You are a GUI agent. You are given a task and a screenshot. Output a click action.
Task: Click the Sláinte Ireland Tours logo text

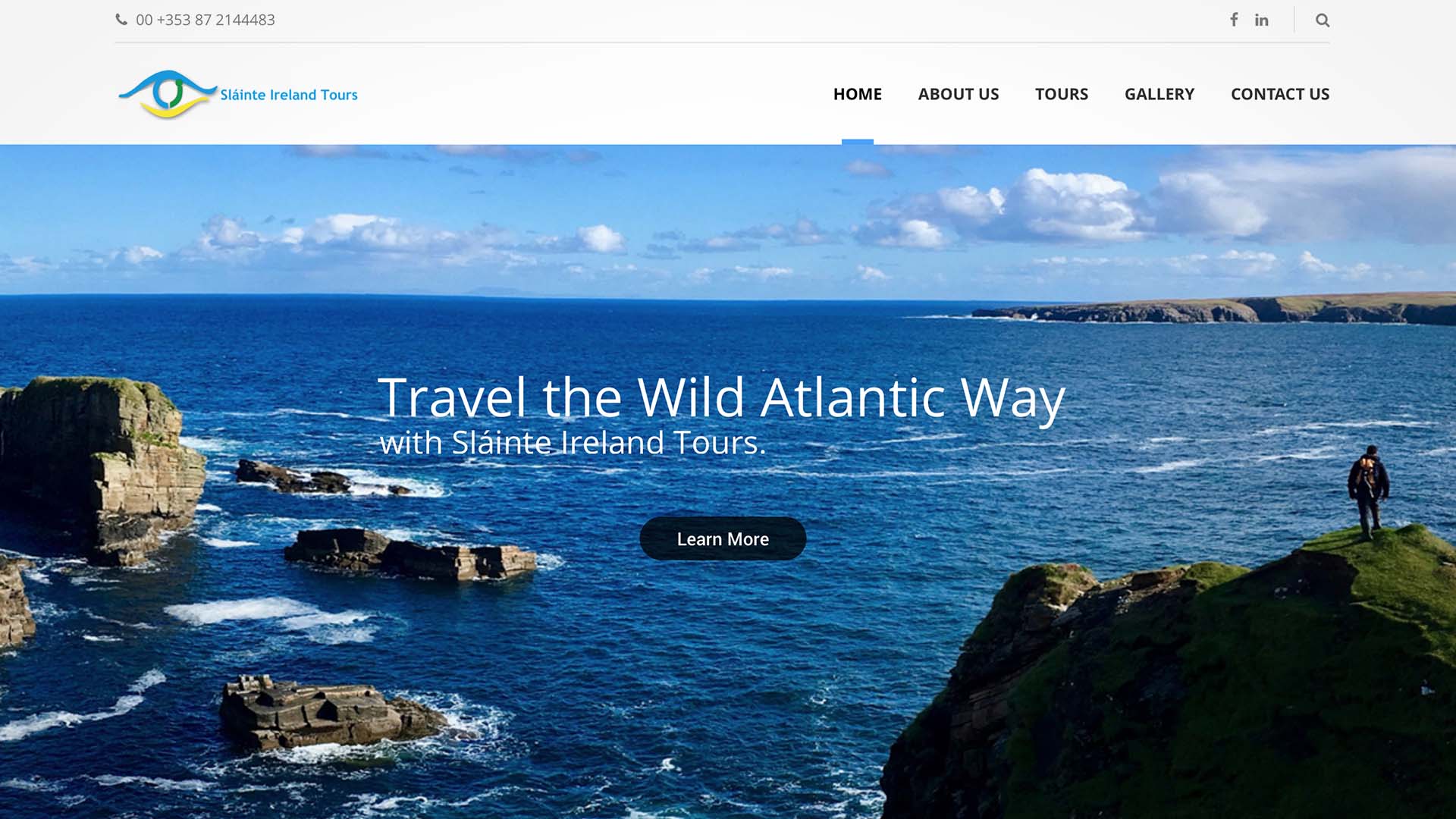point(289,95)
